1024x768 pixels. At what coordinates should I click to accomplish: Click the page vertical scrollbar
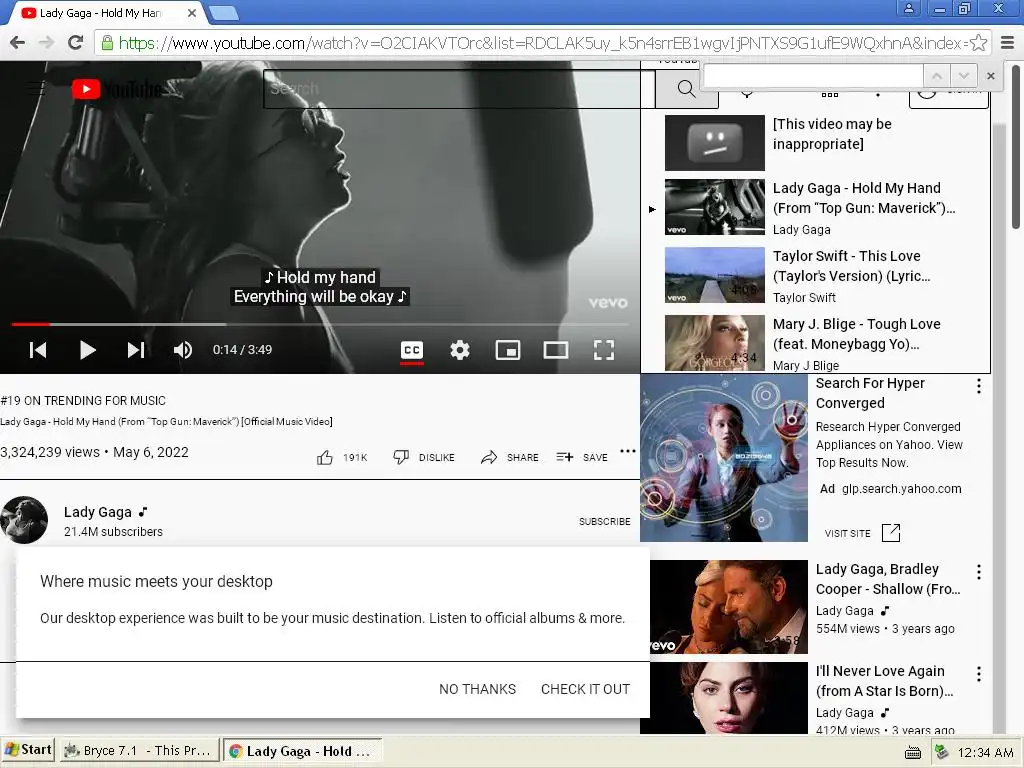click(1016, 146)
